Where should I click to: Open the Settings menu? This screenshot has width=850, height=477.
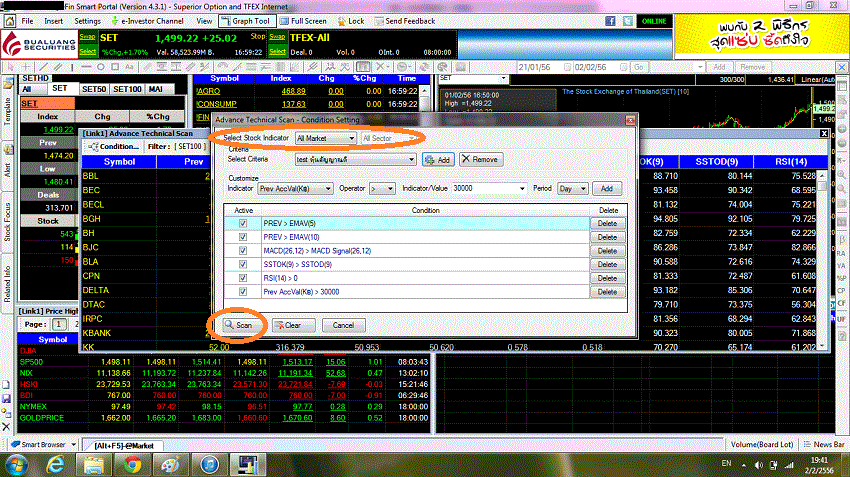tap(87, 21)
